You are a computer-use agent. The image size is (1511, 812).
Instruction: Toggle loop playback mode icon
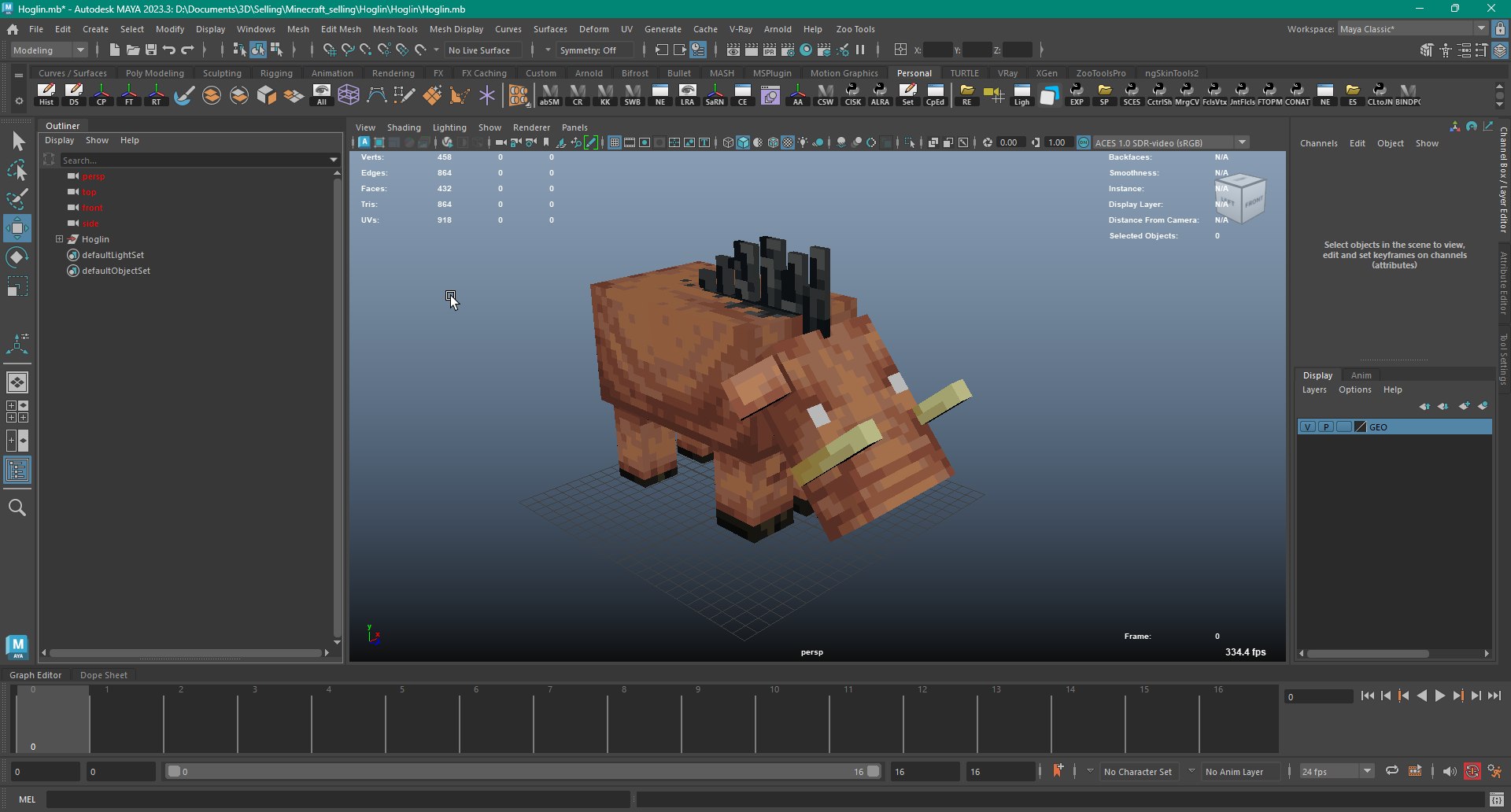pos(1391,771)
